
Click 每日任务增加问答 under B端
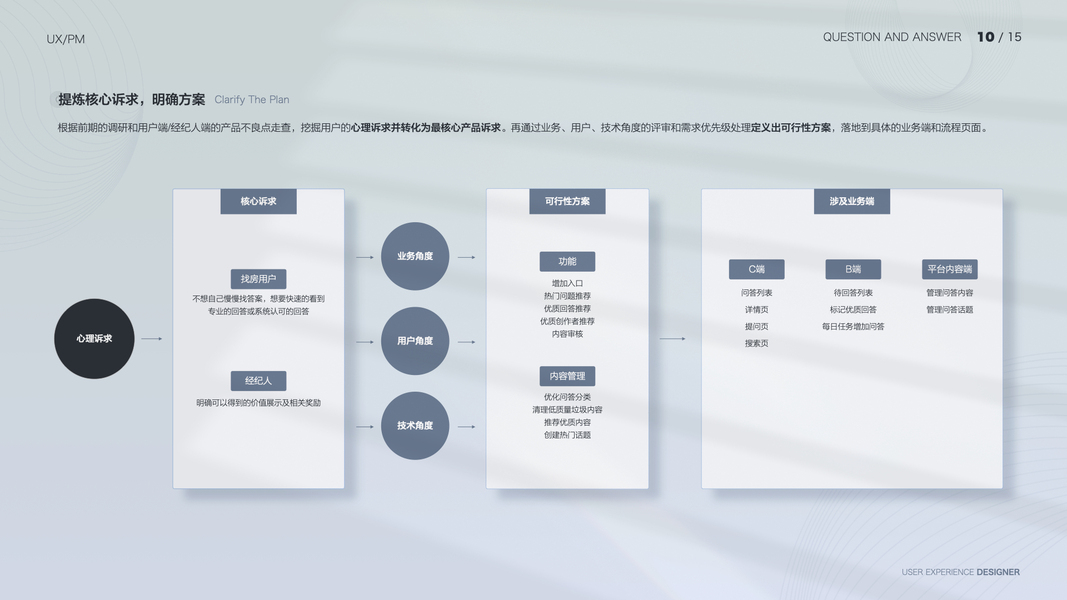click(853, 327)
